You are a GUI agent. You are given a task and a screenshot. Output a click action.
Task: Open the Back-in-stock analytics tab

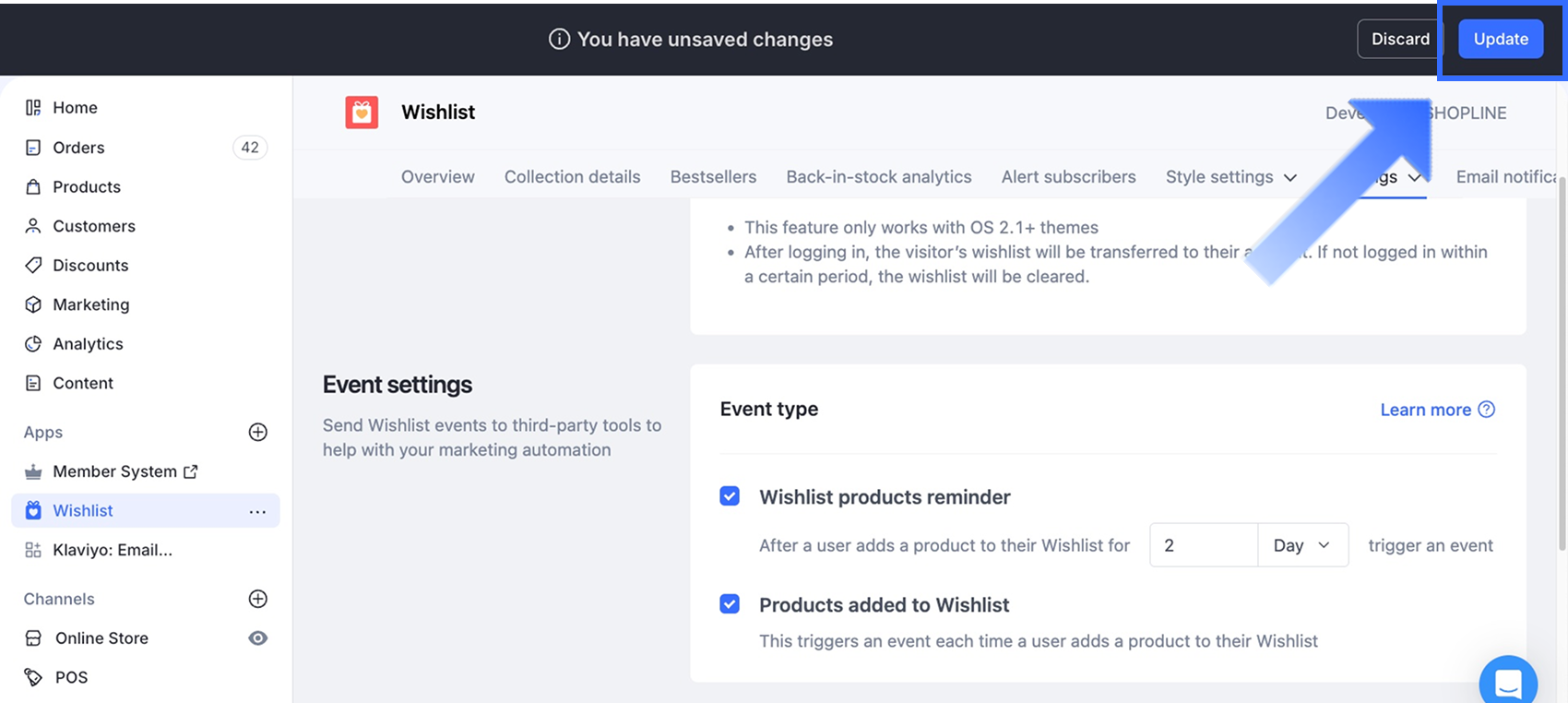(878, 177)
